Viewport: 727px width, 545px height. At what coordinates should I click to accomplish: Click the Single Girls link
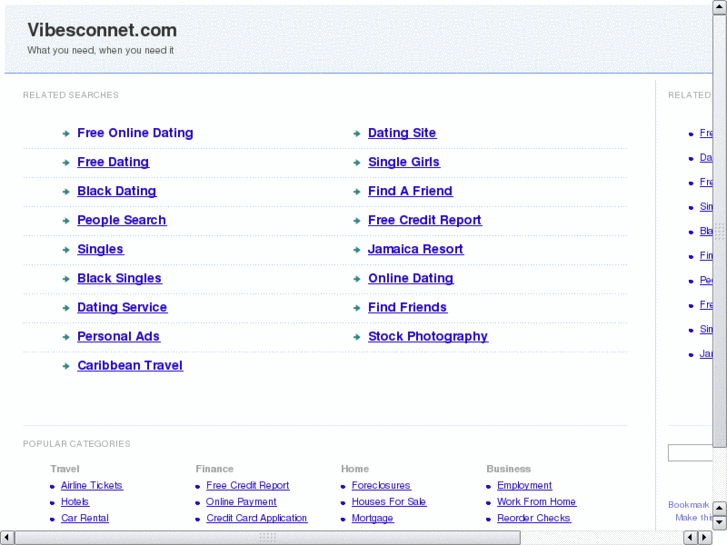[404, 162]
